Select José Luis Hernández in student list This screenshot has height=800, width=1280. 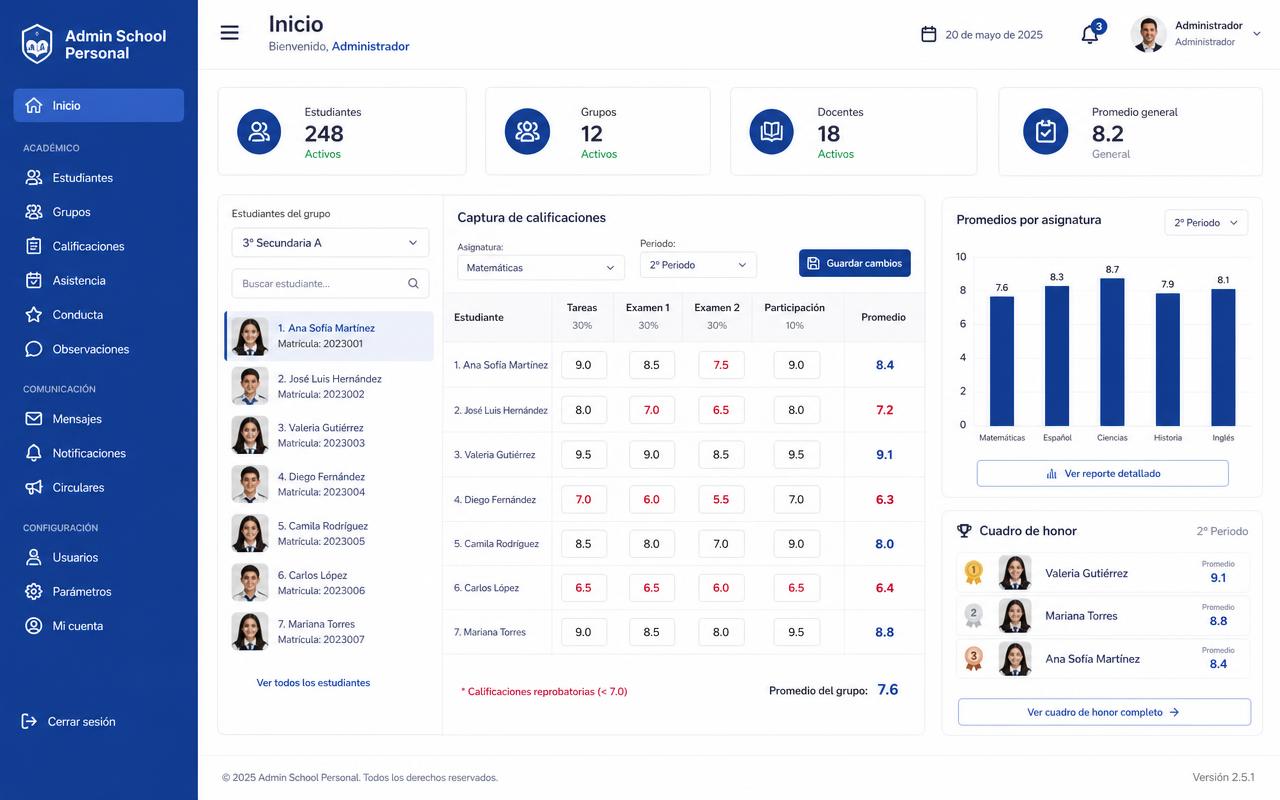tap(329, 386)
